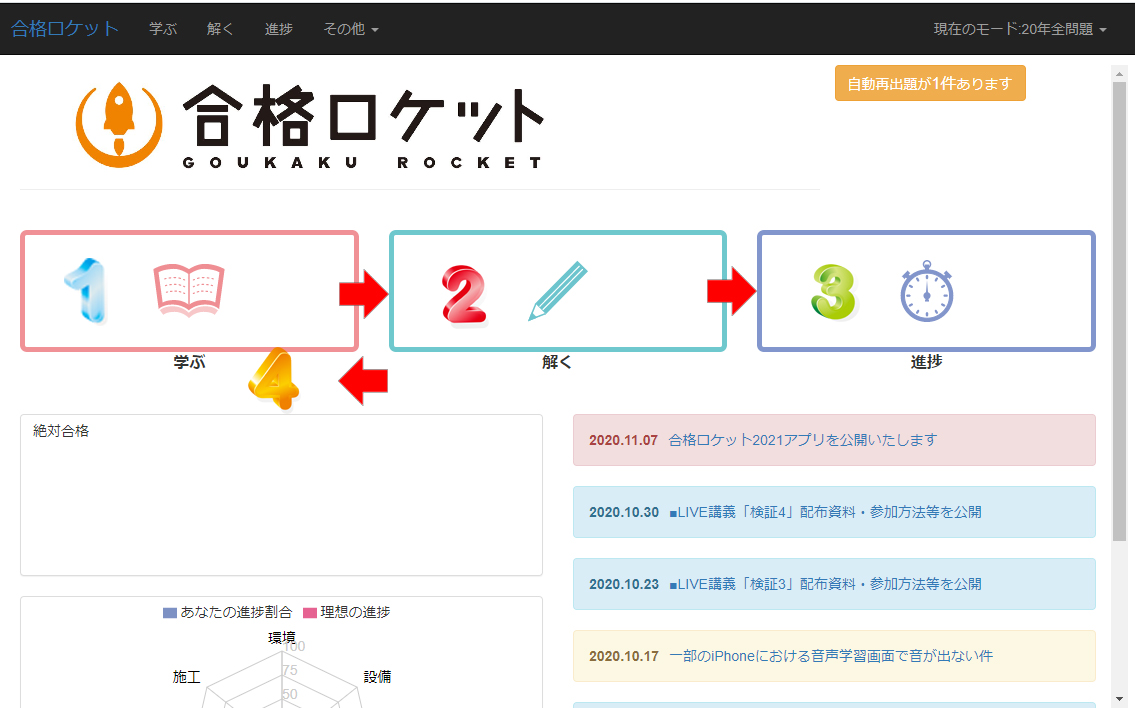1135x708 pixels.
Task: Click the 2020.10.23 date text
Action: (x=624, y=584)
